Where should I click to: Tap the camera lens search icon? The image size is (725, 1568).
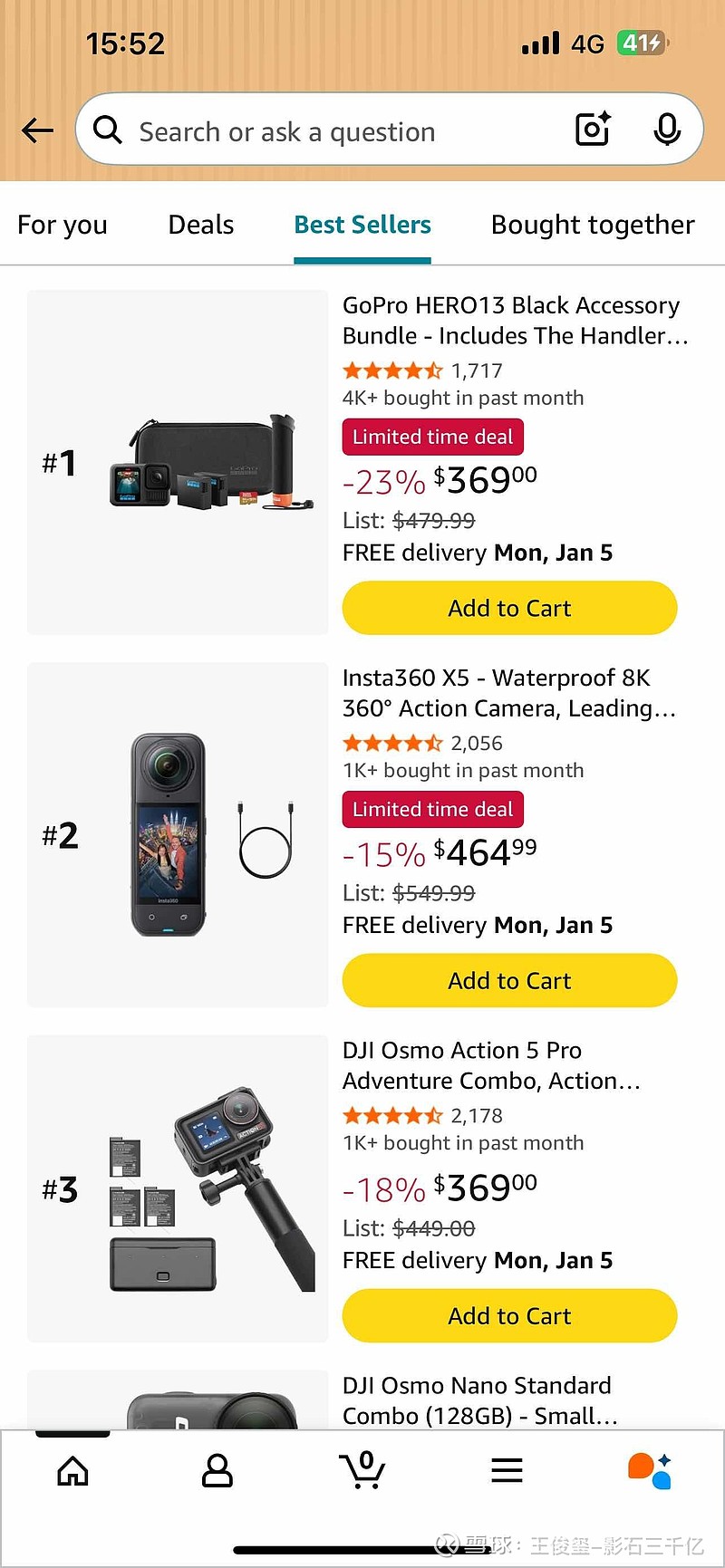click(594, 130)
